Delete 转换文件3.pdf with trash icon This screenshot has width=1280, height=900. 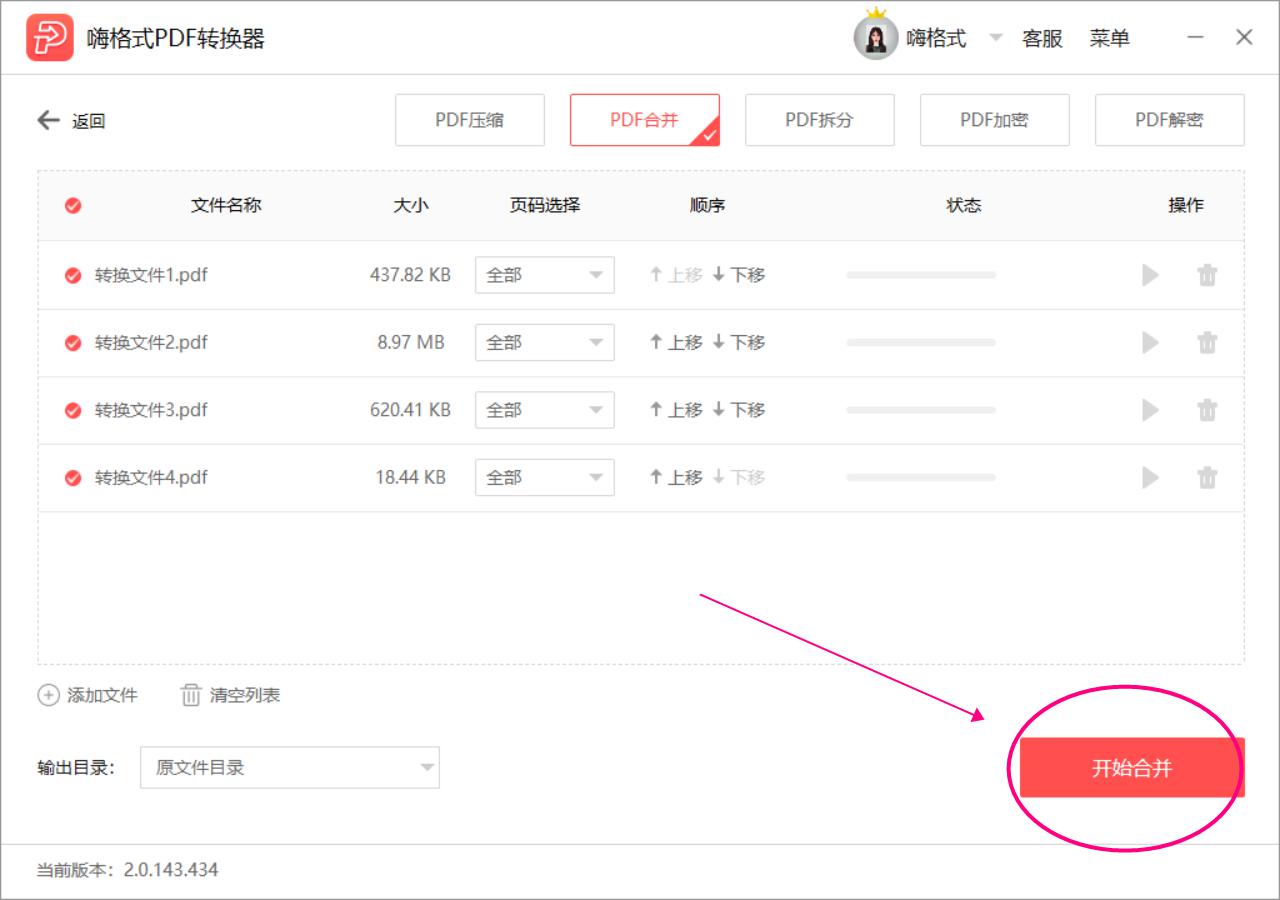[x=1207, y=410]
